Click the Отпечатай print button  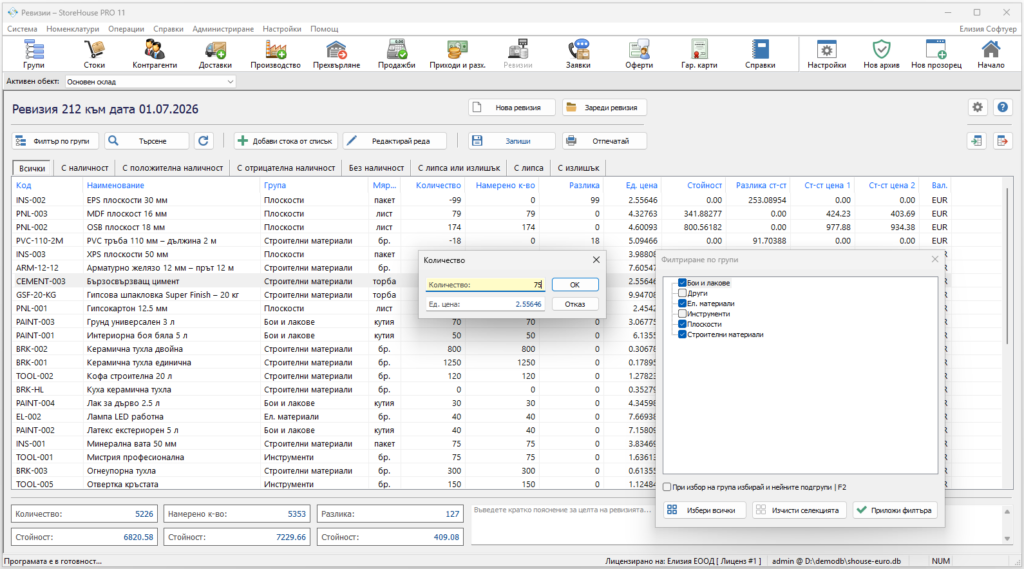point(604,140)
